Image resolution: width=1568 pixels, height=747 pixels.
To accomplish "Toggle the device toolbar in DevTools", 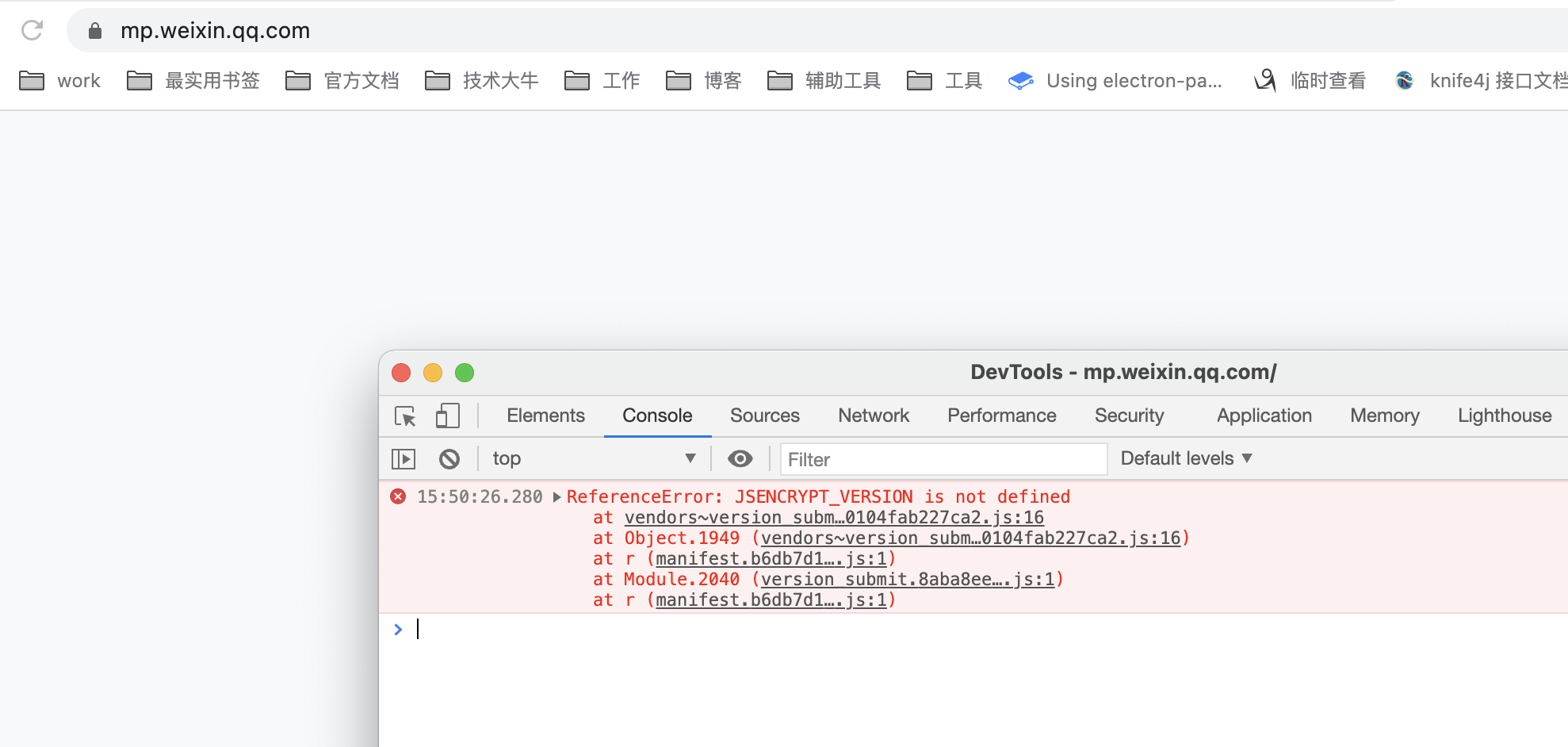I will click(447, 416).
